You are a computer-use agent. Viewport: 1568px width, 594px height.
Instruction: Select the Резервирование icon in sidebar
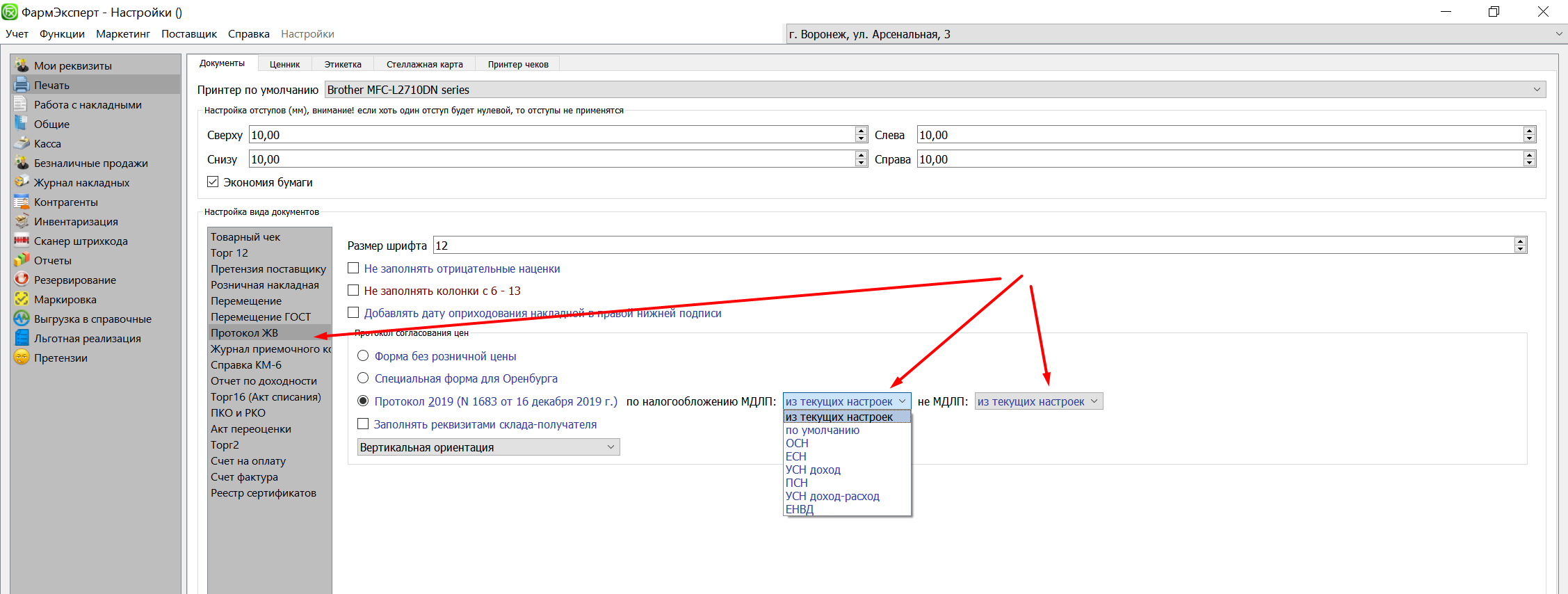[22, 280]
